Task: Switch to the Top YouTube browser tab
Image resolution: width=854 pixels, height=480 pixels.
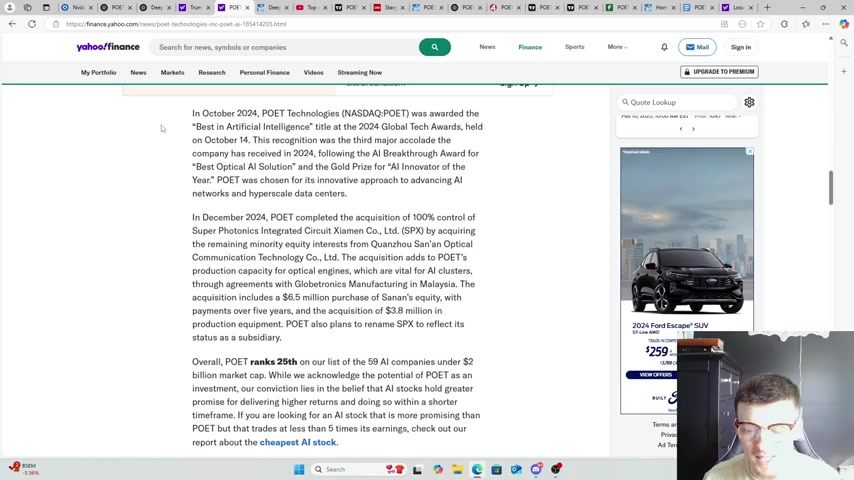Action: click(x=311, y=8)
